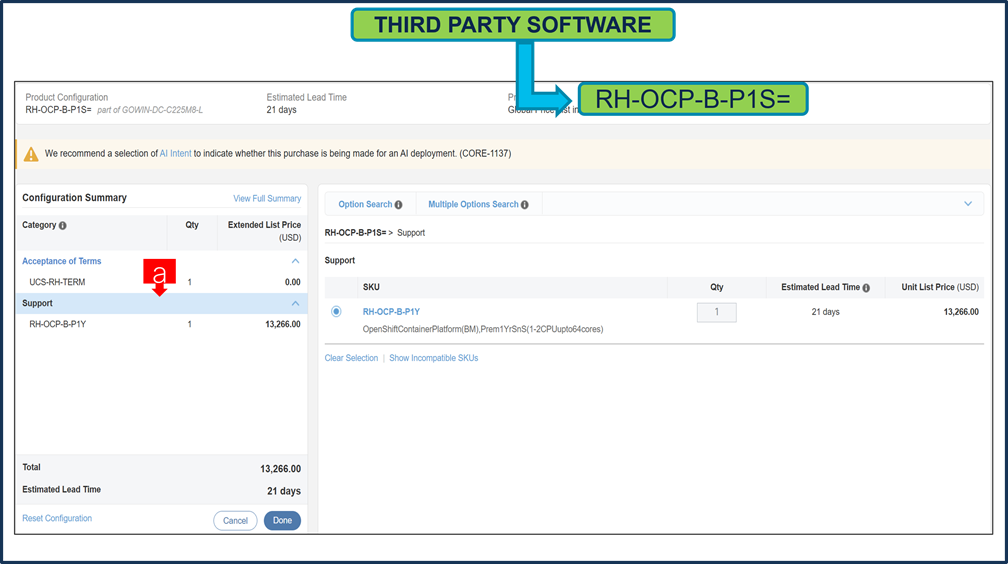
Task: Click the Acceptance of Terms category link
Action: (62, 261)
